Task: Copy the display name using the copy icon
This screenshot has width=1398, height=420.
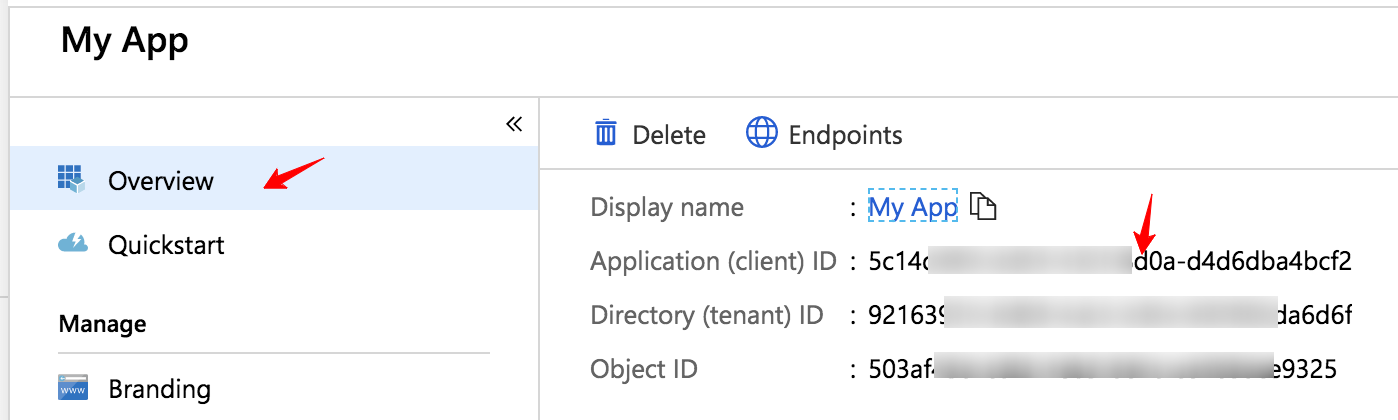Action: (984, 207)
